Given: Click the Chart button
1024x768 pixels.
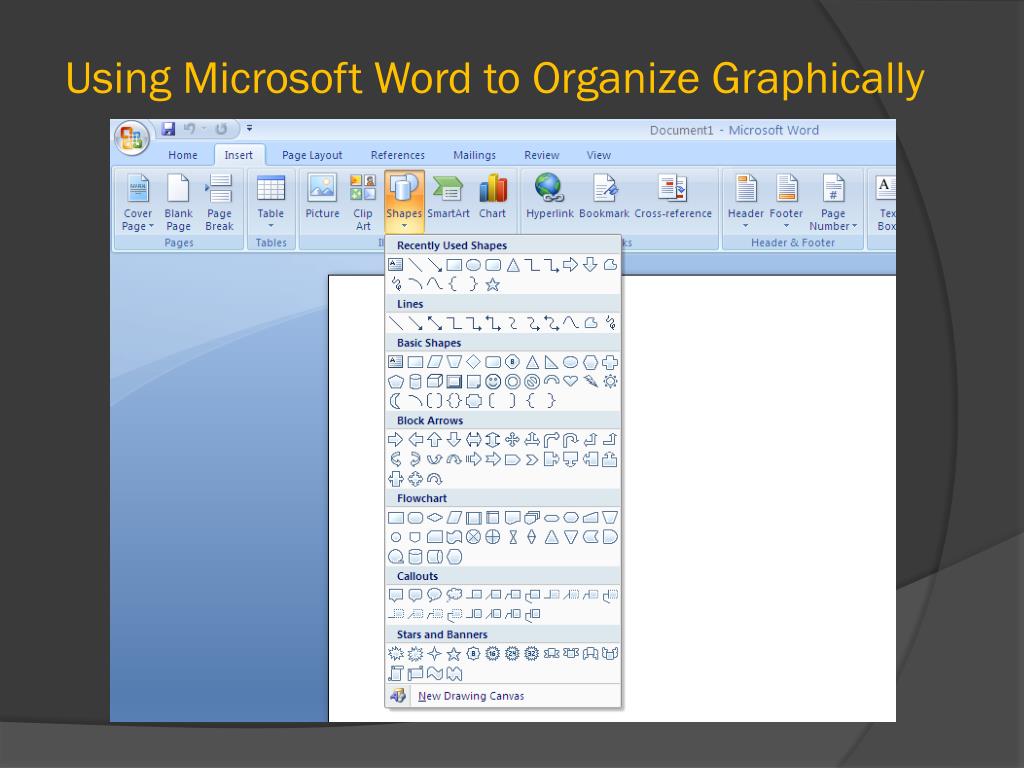Looking at the screenshot, I should [x=492, y=196].
